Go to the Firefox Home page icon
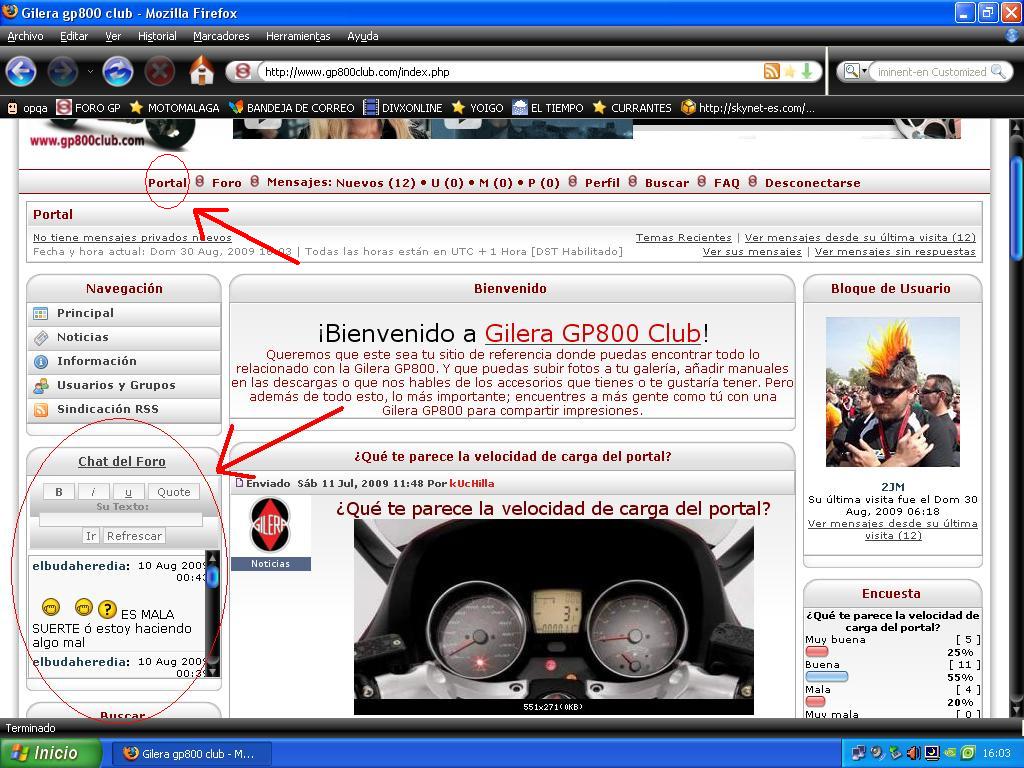Screen dimensions: 1024x768 pyautogui.click(x=202, y=71)
